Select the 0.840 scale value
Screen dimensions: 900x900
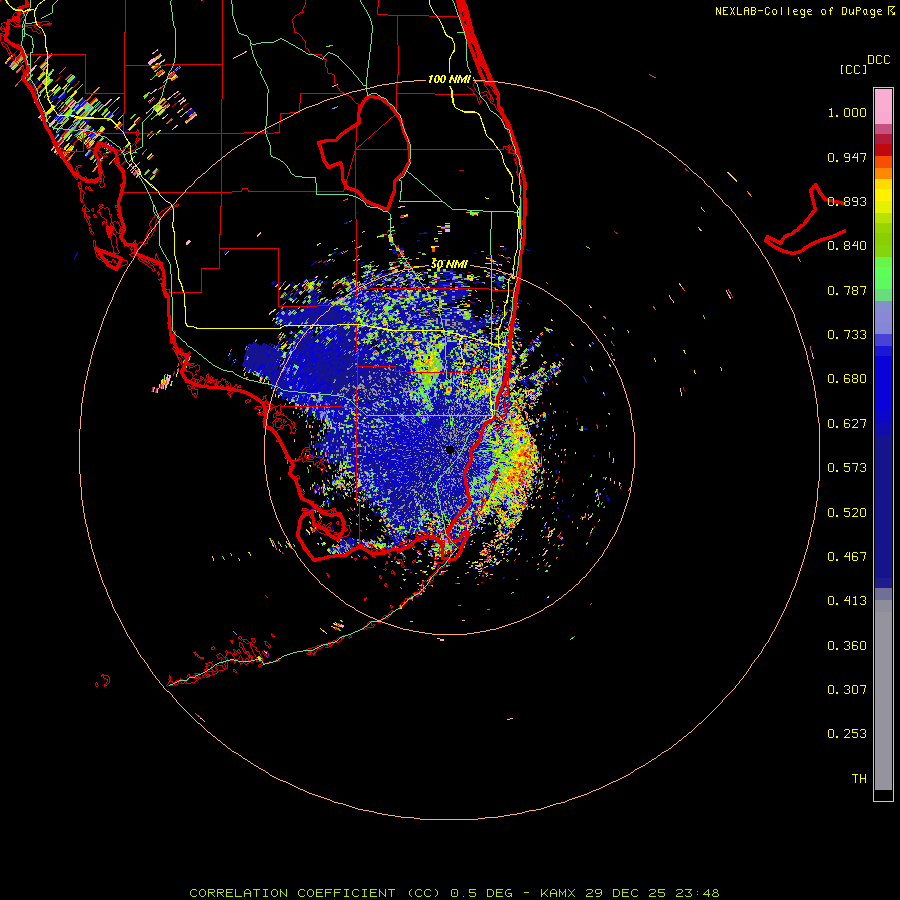coord(847,246)
